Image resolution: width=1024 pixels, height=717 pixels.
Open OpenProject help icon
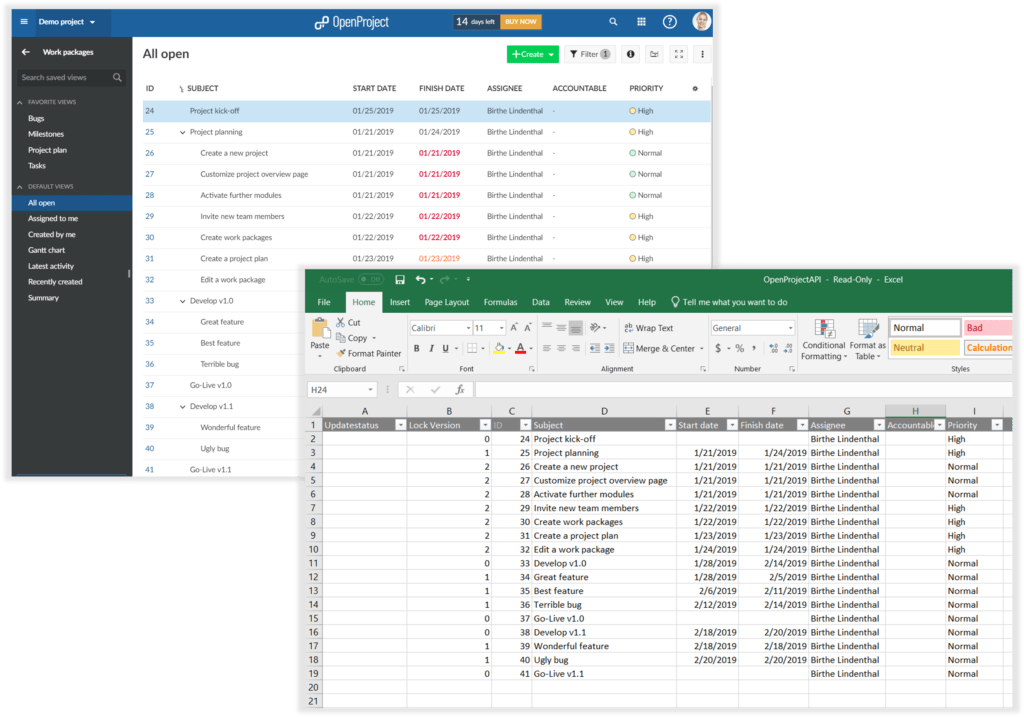coord(669,21)
